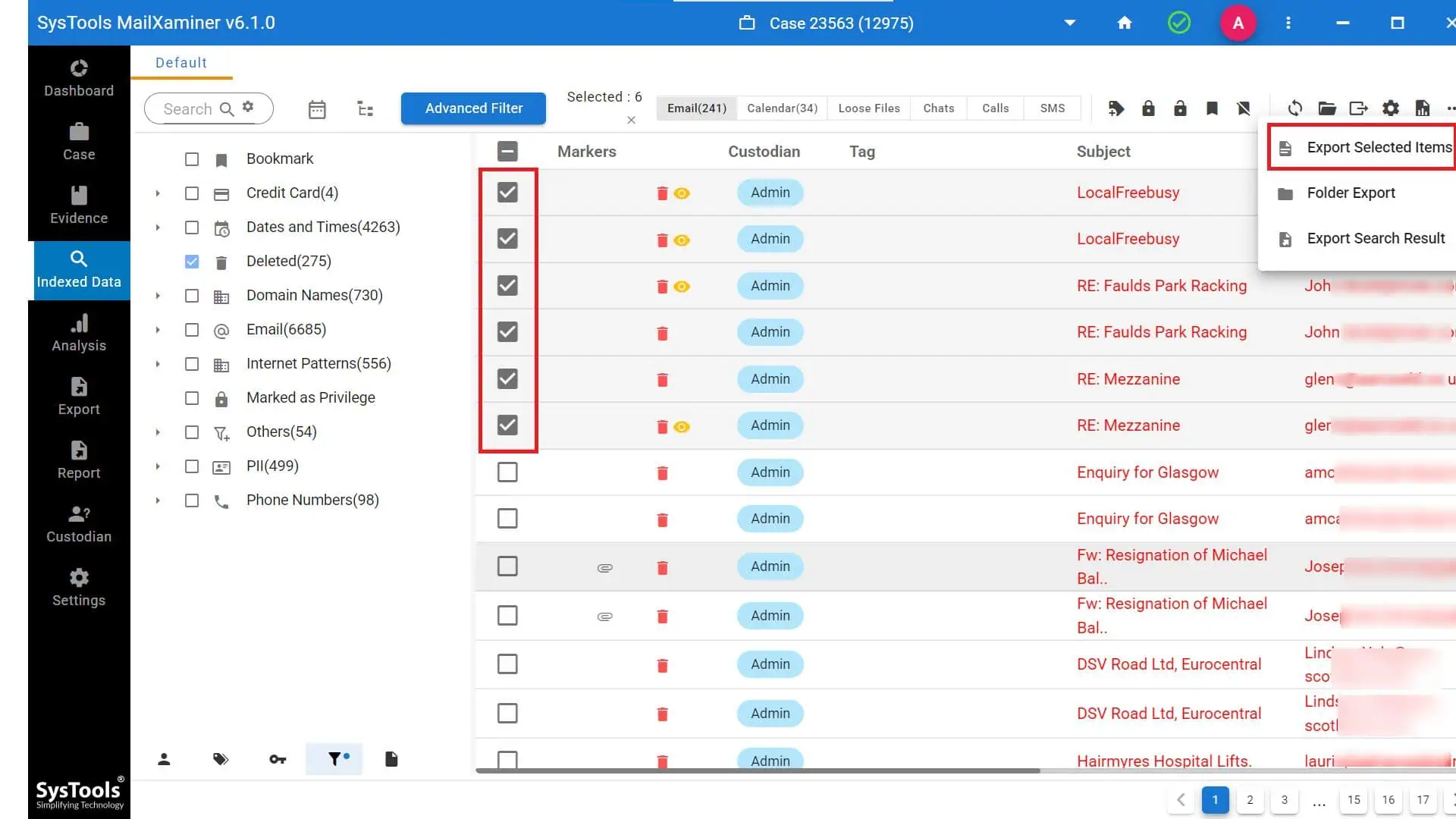1456x819 pixels.
Task: Open the case selector dropdown arrow
Action: tap(1070, 23)
